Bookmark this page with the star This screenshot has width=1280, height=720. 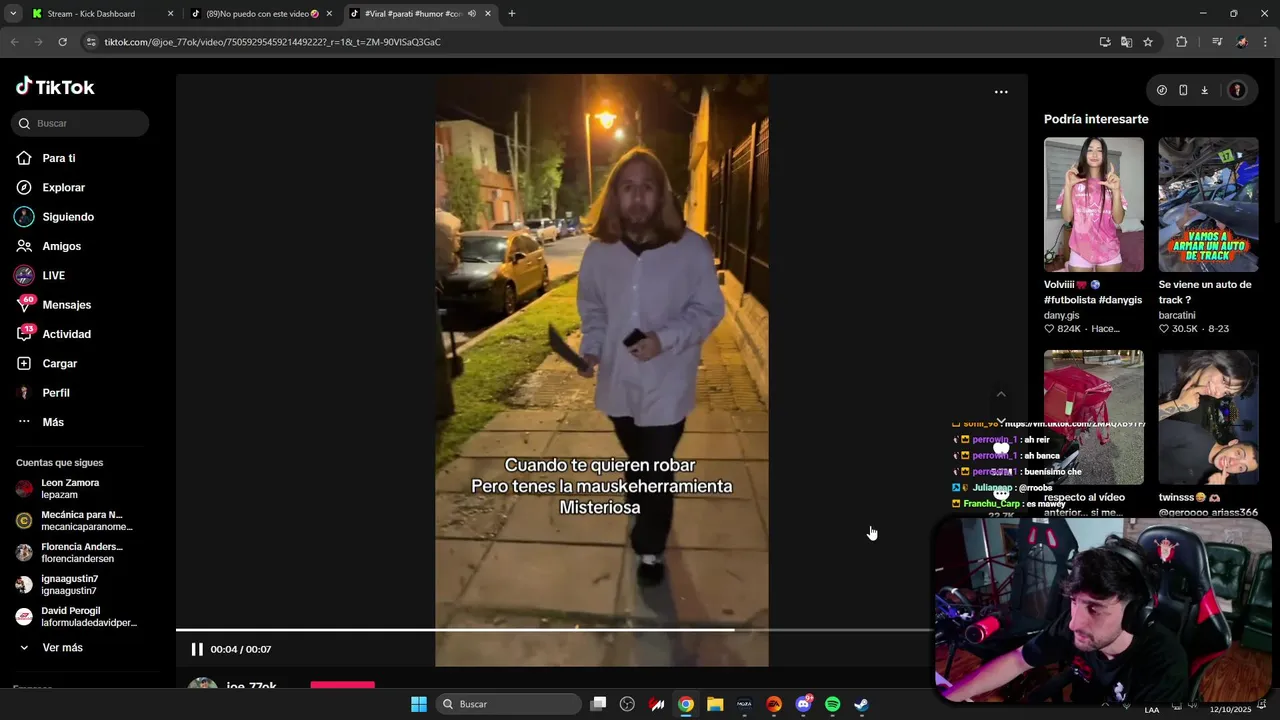[1148, 42]
